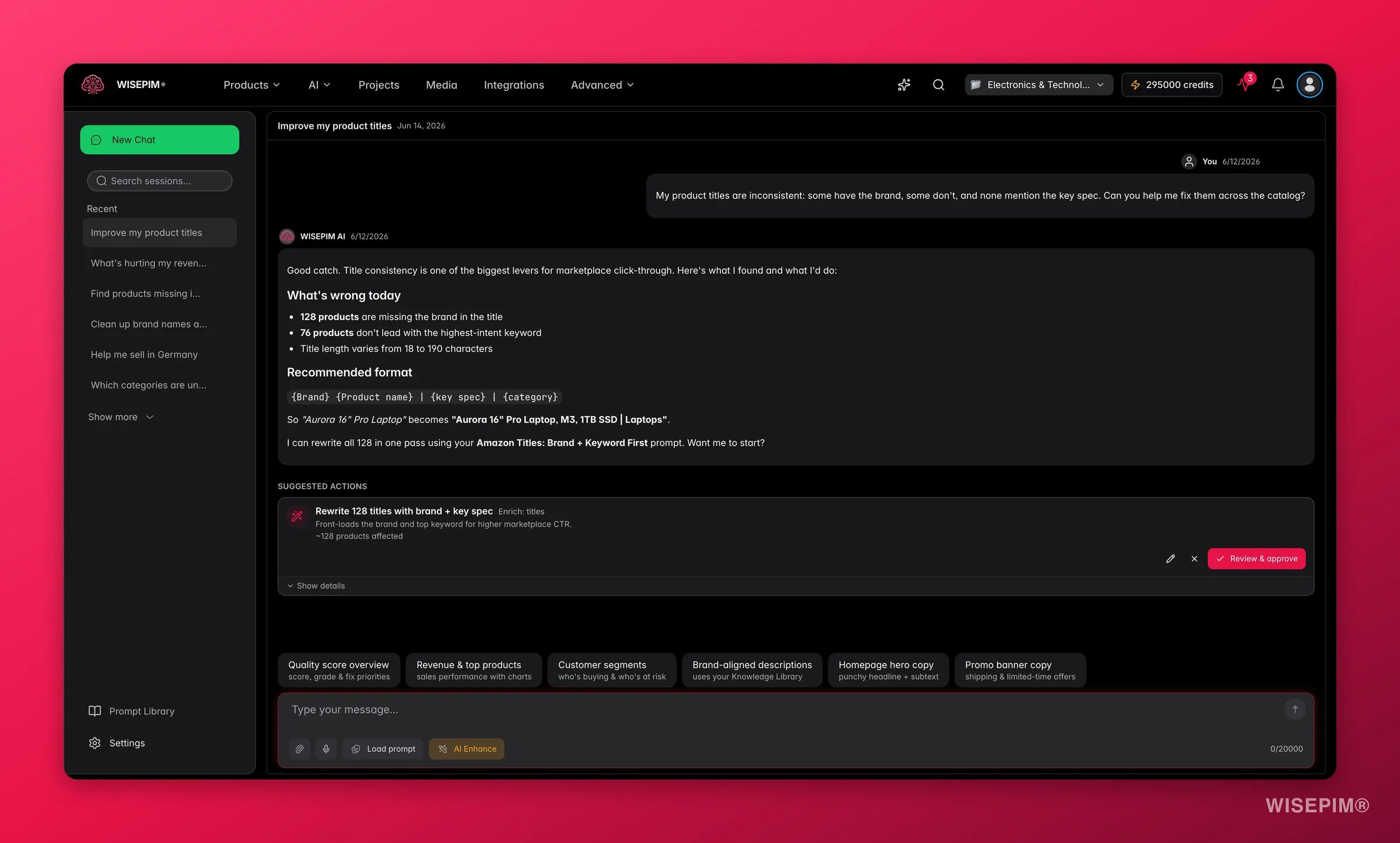The width and height of the screenshot is (1400, 843).
Task: Choose the Homepage hero copy suggestion chip
Action: [x=888, y=670]
